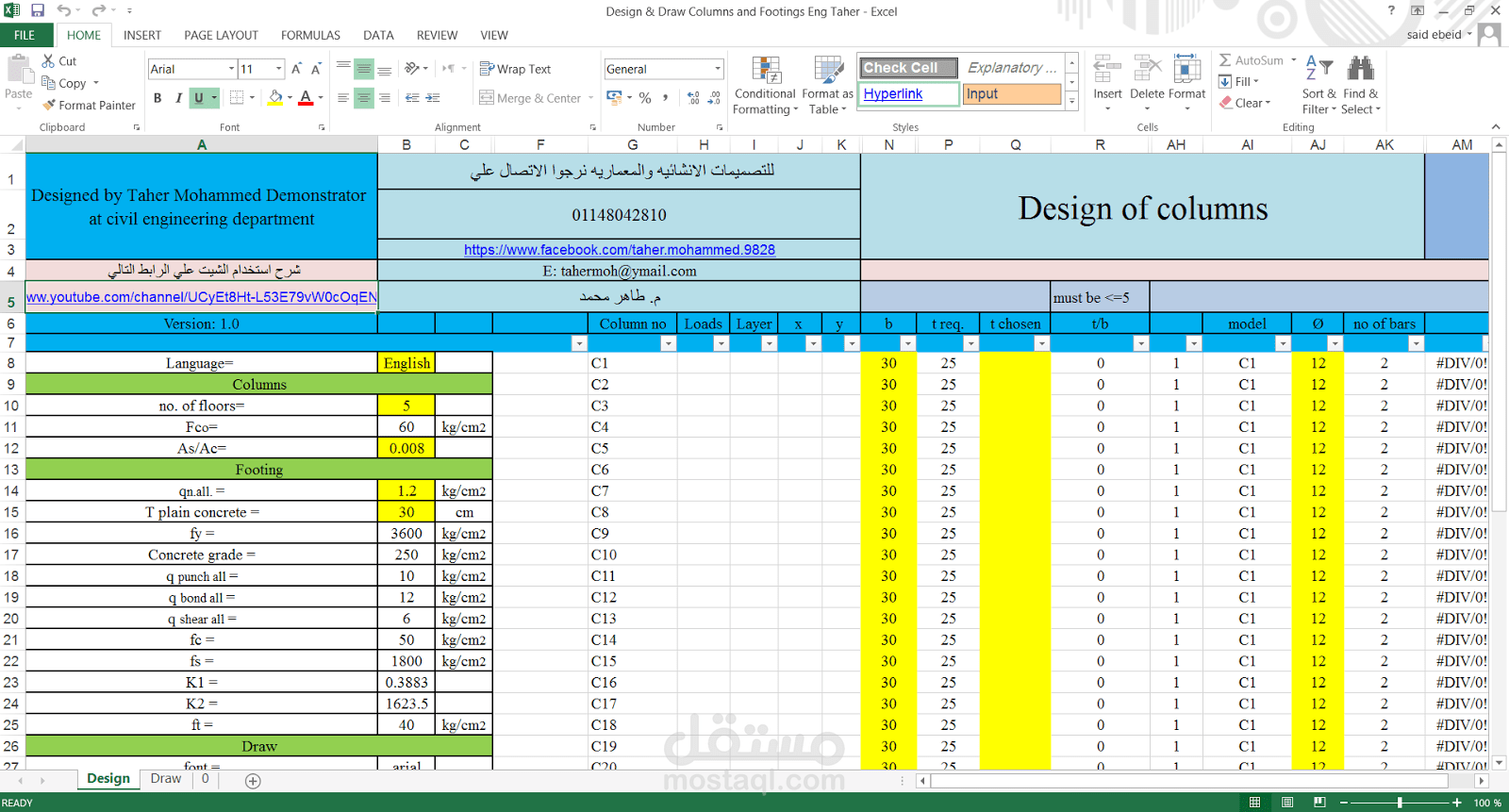
Task: Open the Draw sheet tab
Action: click(166, 779)
